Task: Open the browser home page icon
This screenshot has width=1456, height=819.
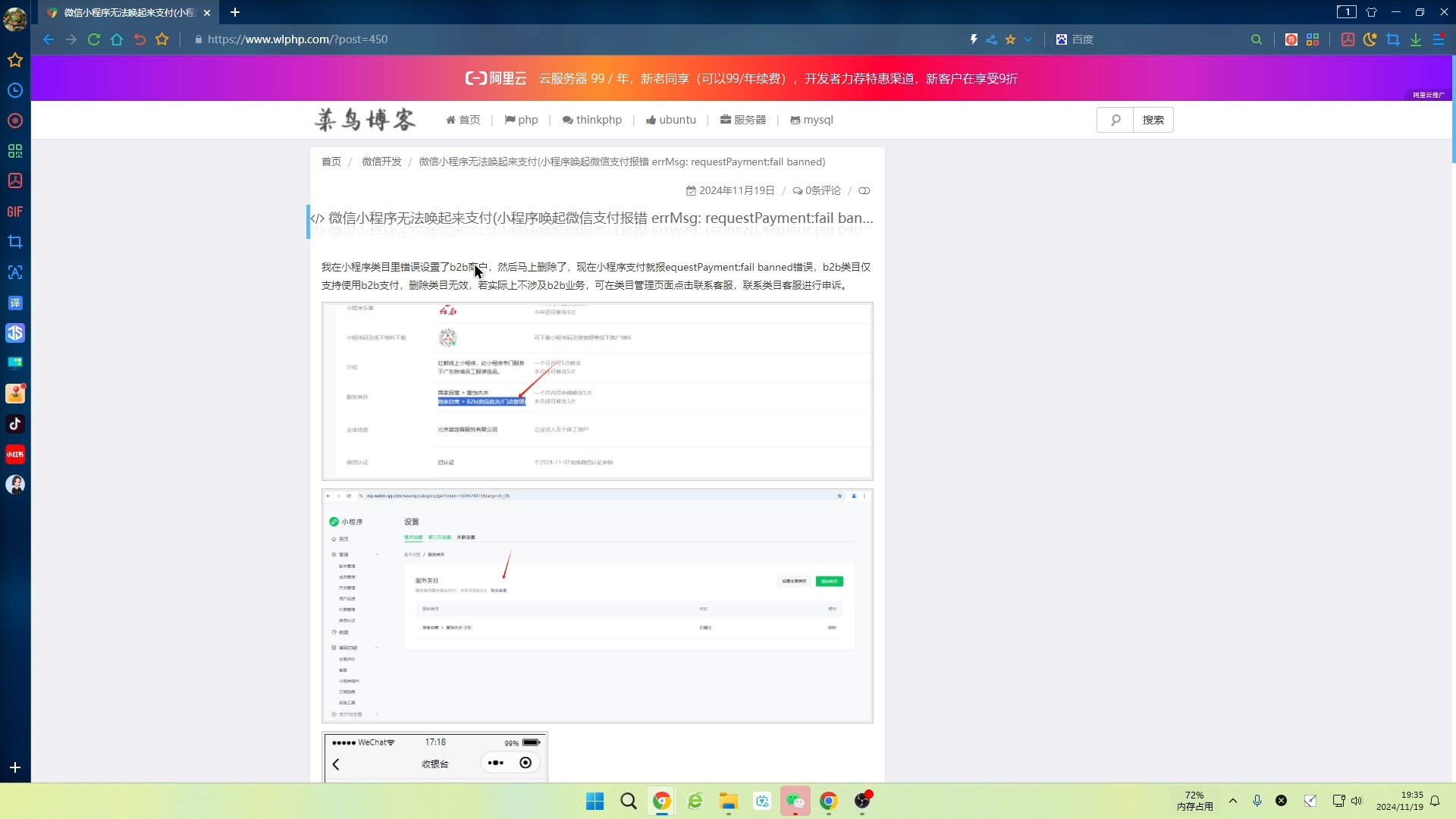Action: (x=117, y=39)
